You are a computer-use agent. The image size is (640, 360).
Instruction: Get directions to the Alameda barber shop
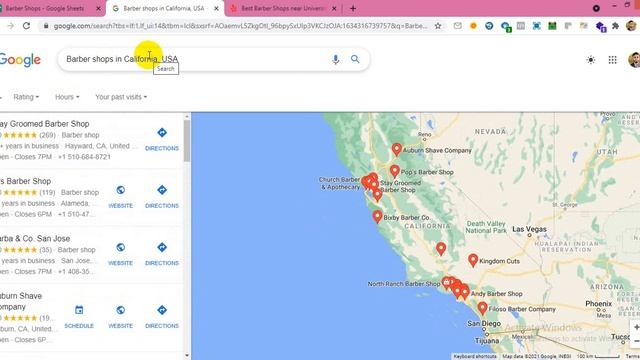(x=162, y=197)
